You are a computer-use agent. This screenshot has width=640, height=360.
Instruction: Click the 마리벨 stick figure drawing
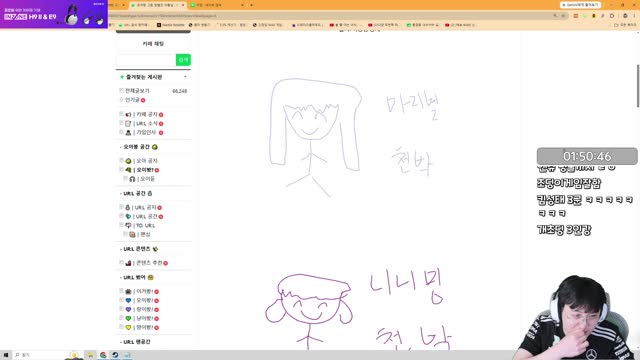pyautogui.click(x=315, y=137)
